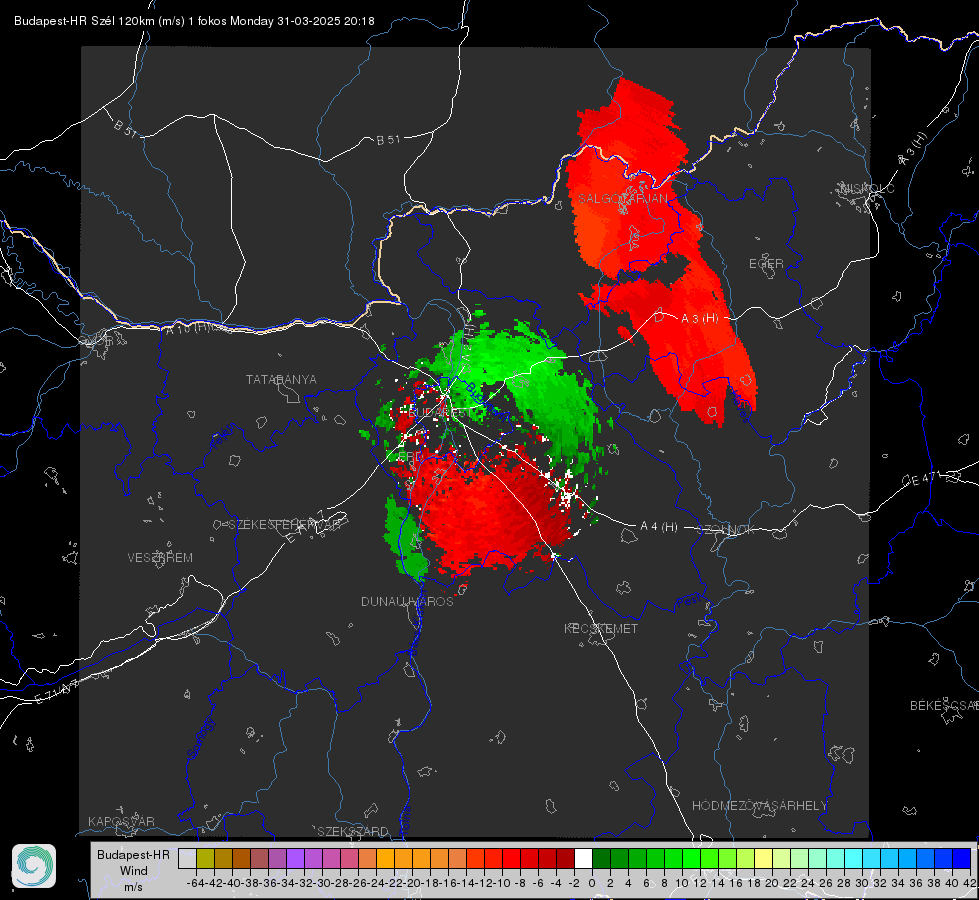Pick the yellow swatch between 18 and 20
This screenshot has width=979, height=900.
tap(764, 859)
